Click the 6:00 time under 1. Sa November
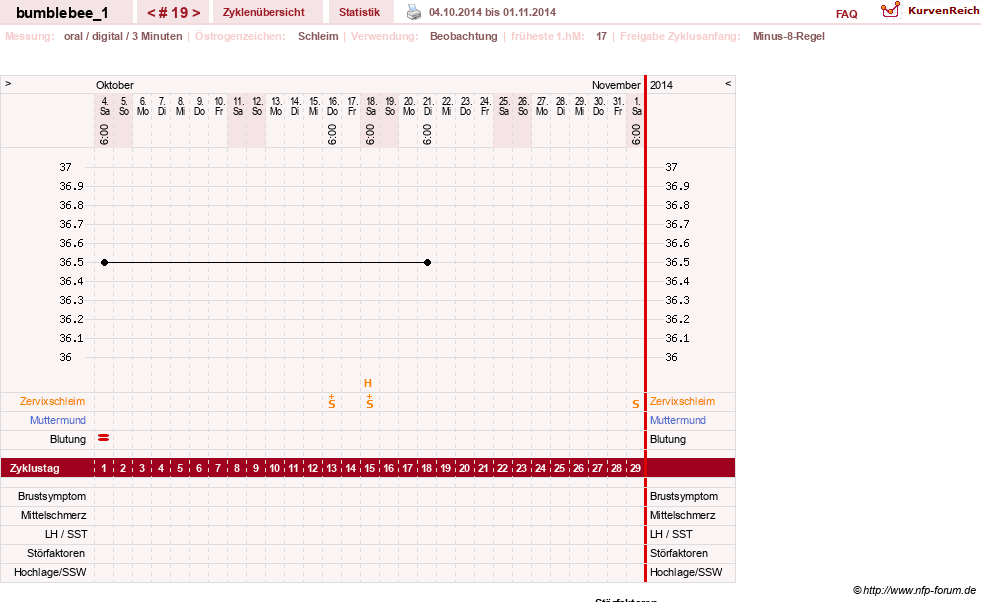Image resolution: width=981 pixels, height=602 pixels. click(x=636, y=135)
